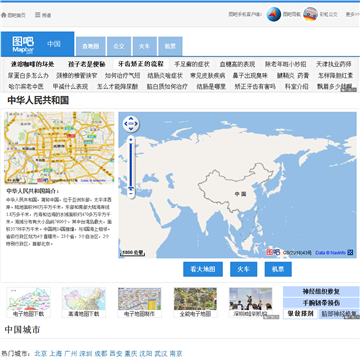Open the 频道 channel list icon

[38, 15]
